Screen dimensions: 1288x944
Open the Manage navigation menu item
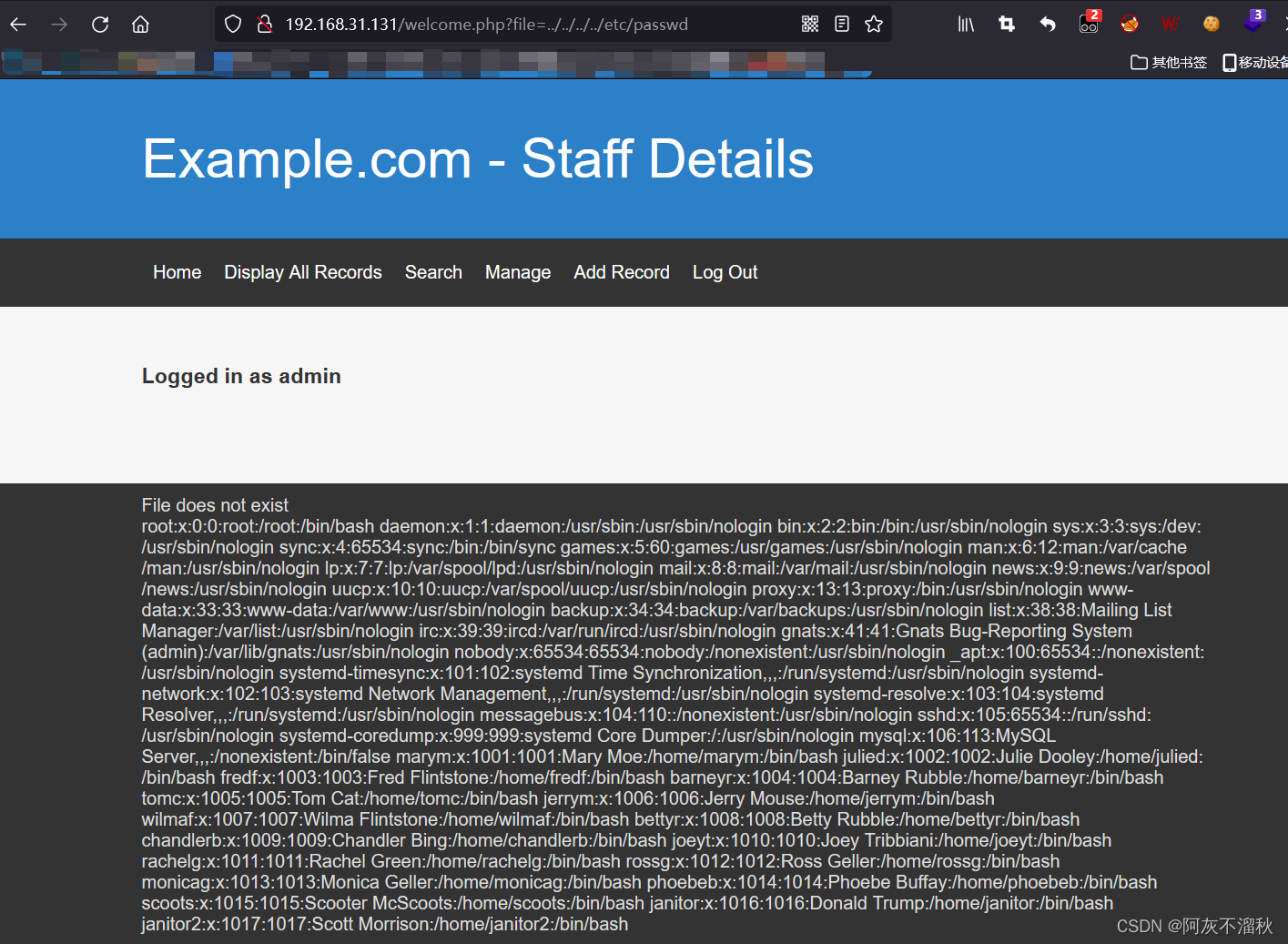(x=517, y=272)
